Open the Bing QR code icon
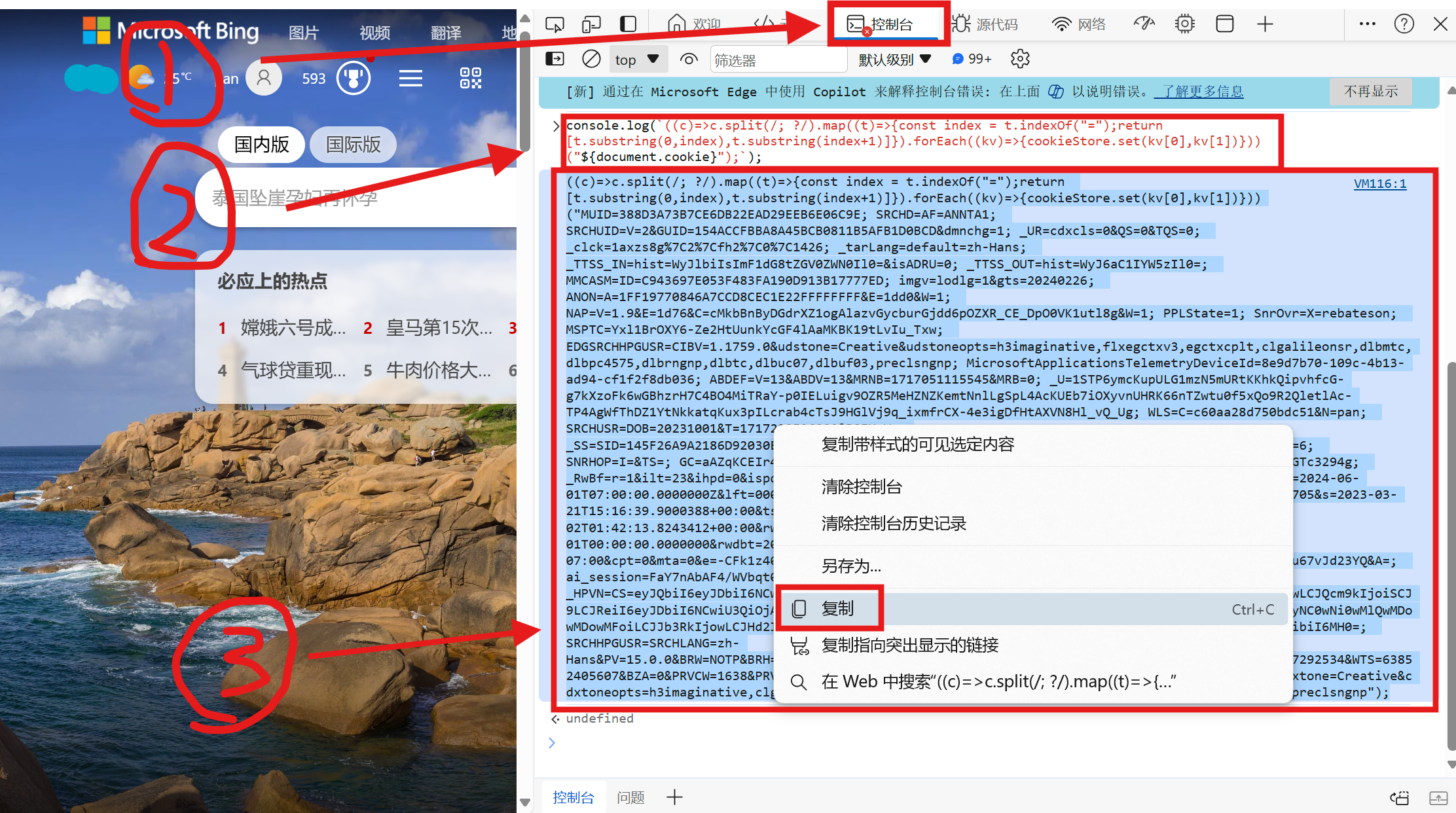This screenshot has height=813, width=1456. coord(470,79)
